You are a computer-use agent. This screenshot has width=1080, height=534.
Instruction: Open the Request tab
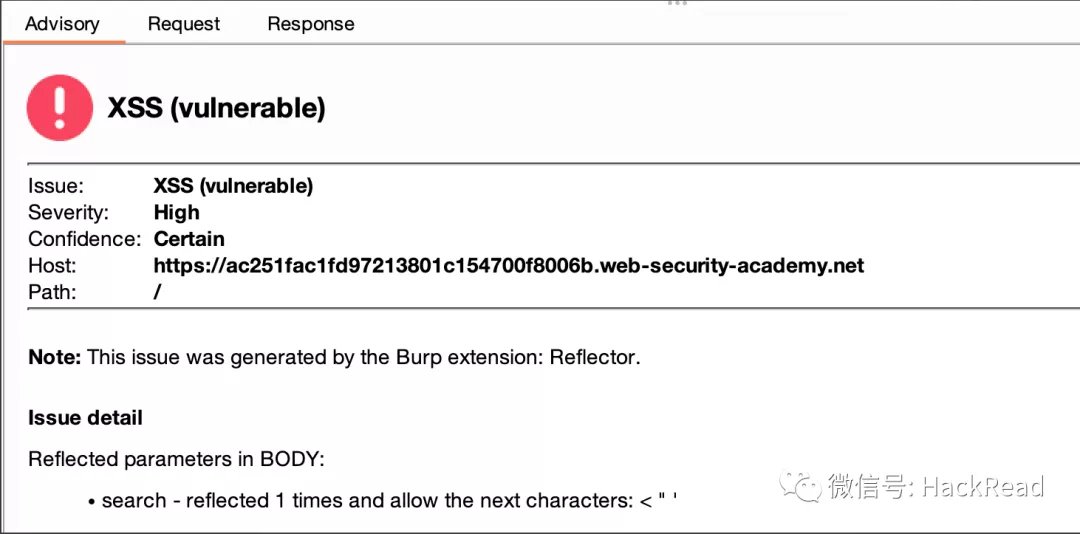184,24
